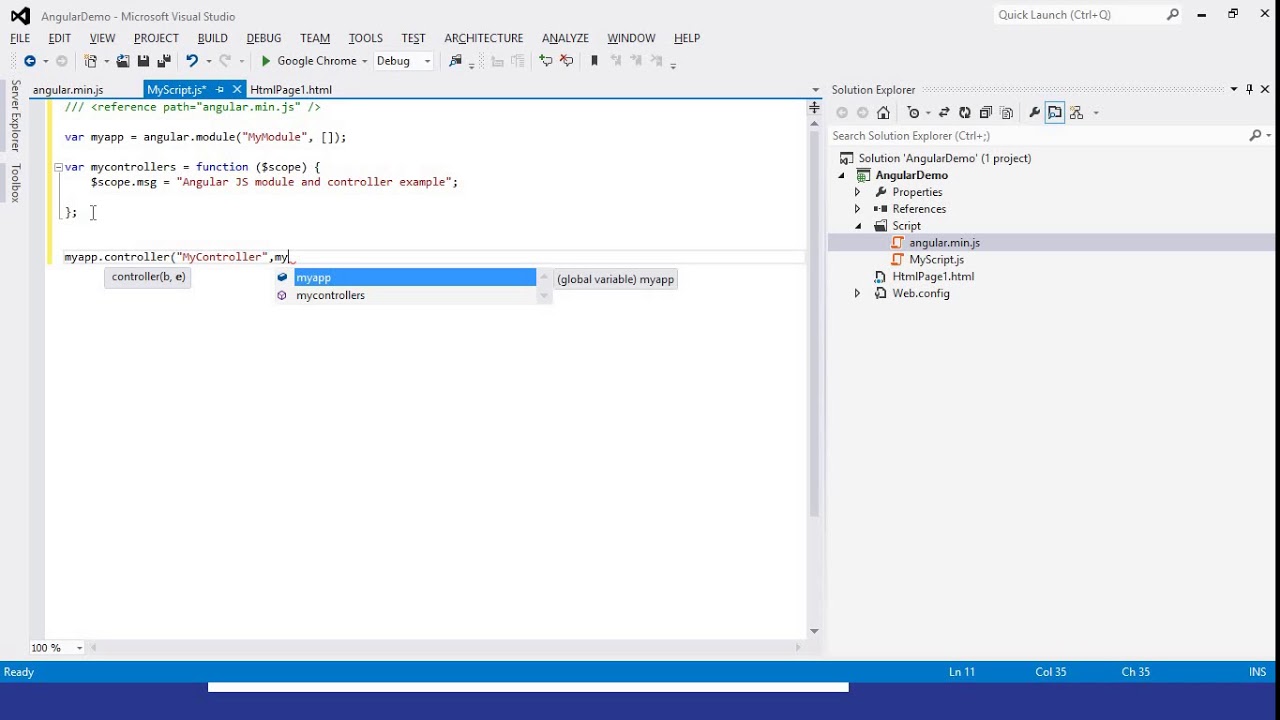Click the Save All icon
1280x720 pixels.
click(x=164, y=61)
